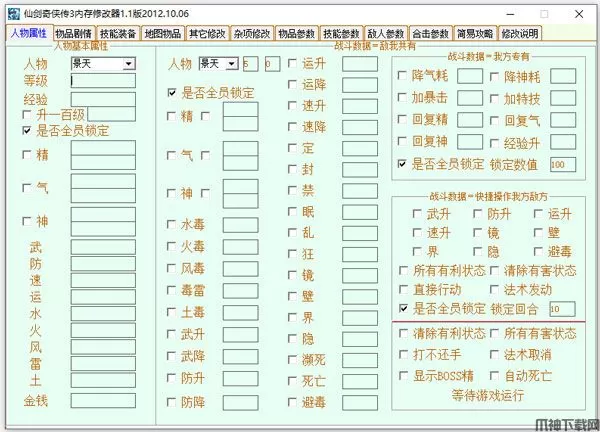This screenshot has height=432, width=600.
Task: Check the 加暴击 checkbox
Action: [402, 98]
